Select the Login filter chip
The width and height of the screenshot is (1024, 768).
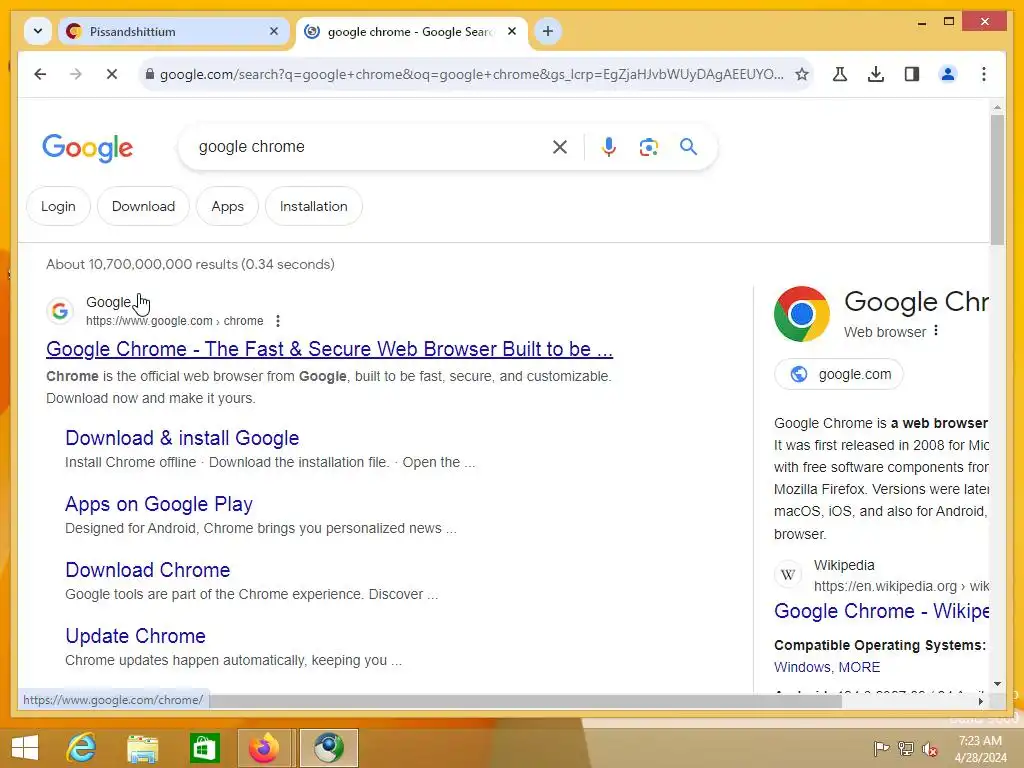58,206
